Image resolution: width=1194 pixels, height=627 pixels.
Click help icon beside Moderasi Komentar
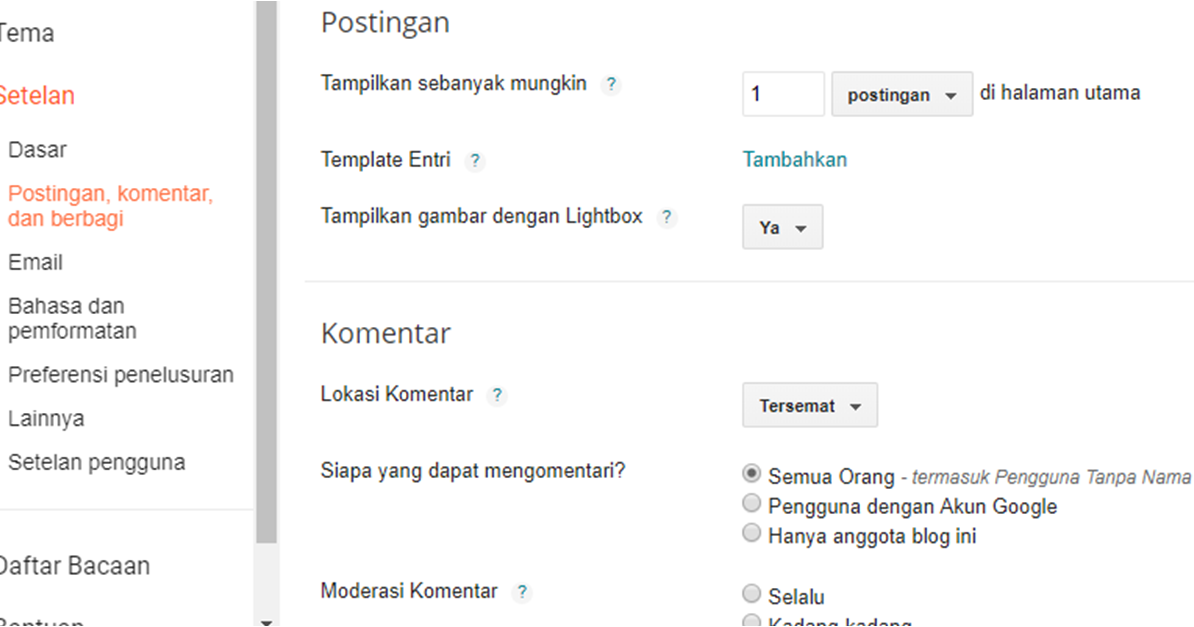click(x=521, y=593)
